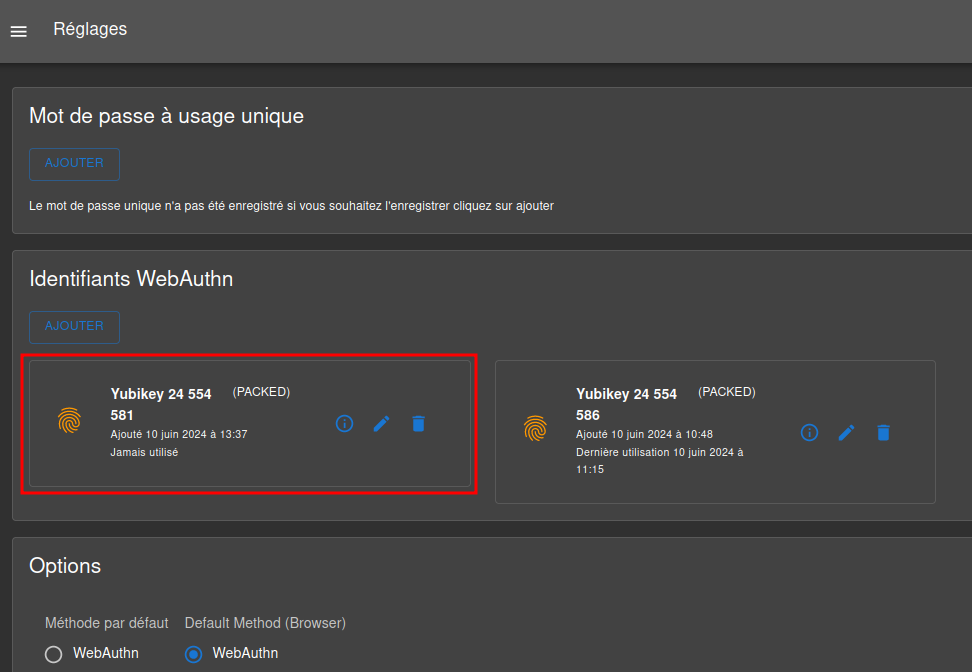Delete the Yubikey 24 554 581 credential
The image size is (972, 672).
418,424
